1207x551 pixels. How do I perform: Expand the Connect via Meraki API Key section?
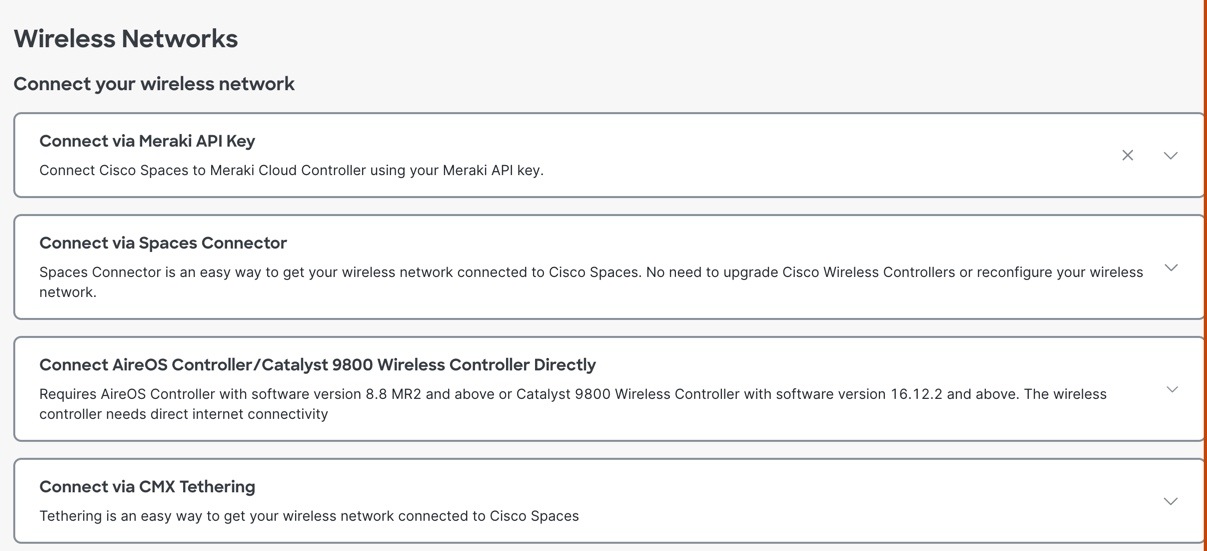click(x=1170, y=155)
